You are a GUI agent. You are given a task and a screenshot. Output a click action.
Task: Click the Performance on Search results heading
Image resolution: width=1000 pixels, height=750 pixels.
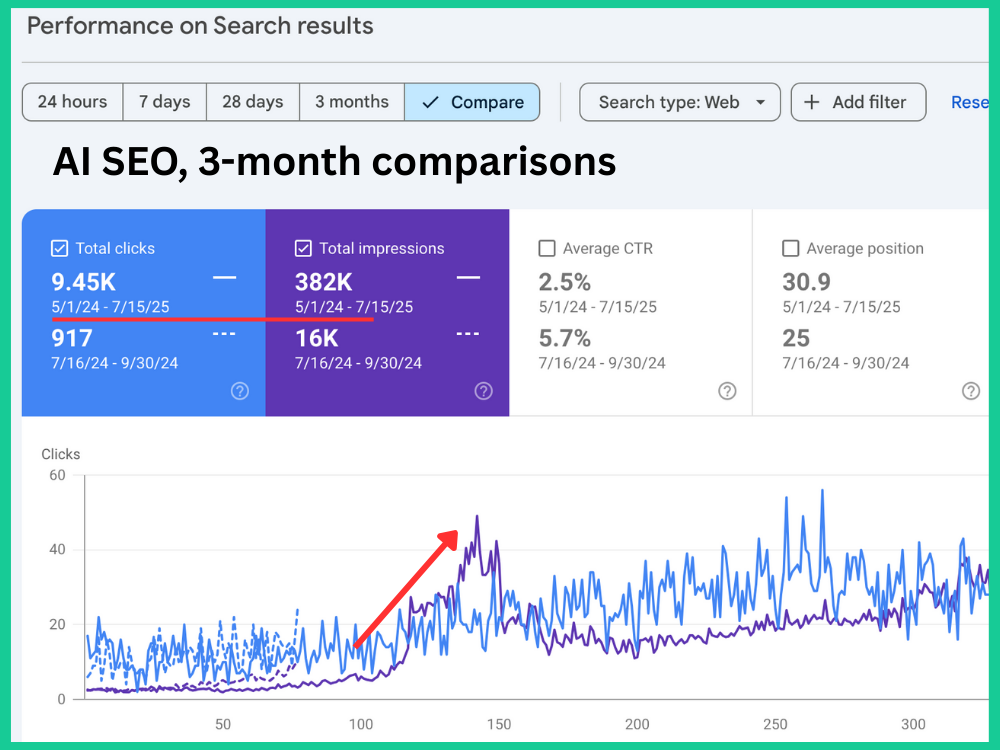[x=200, y=26]
